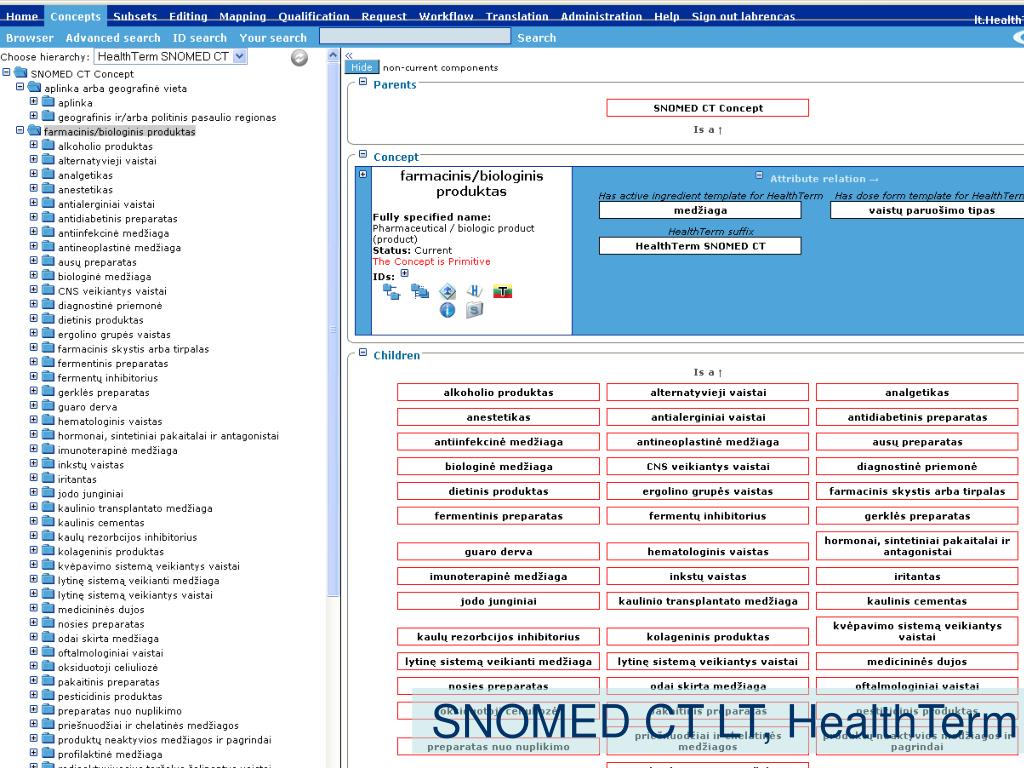Click the blue H icon in concept box
The height and width of the screenshot is (768, 1024).
475,291
